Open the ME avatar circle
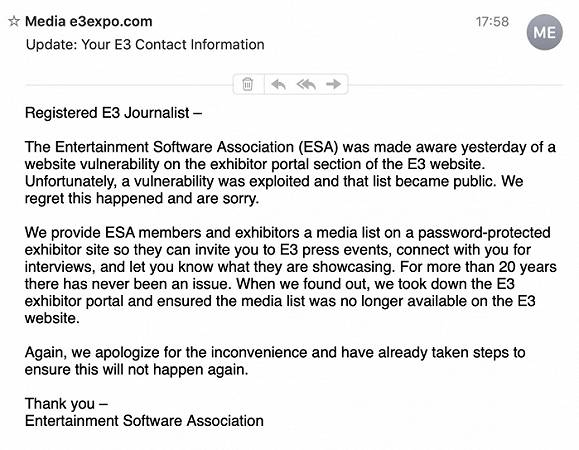Viewport: 579px width, 450px height. tap(544, 32)
